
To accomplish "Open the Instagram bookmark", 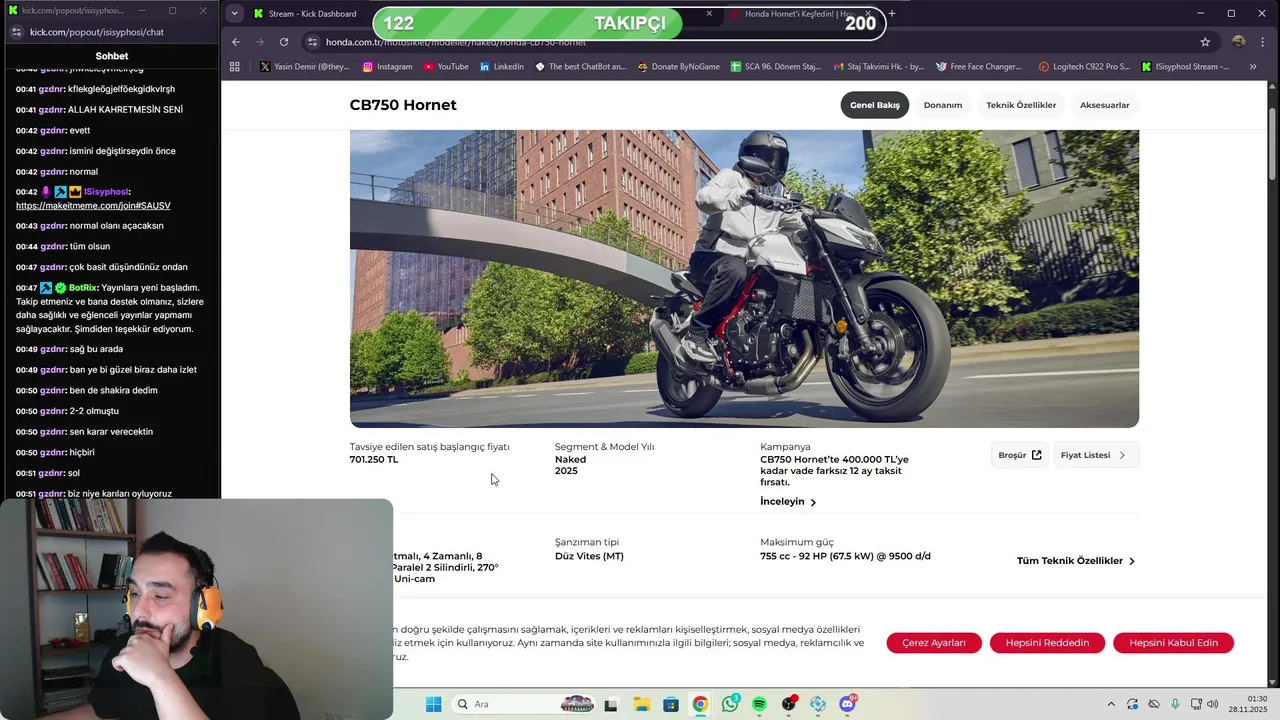I will pos(387,67).
